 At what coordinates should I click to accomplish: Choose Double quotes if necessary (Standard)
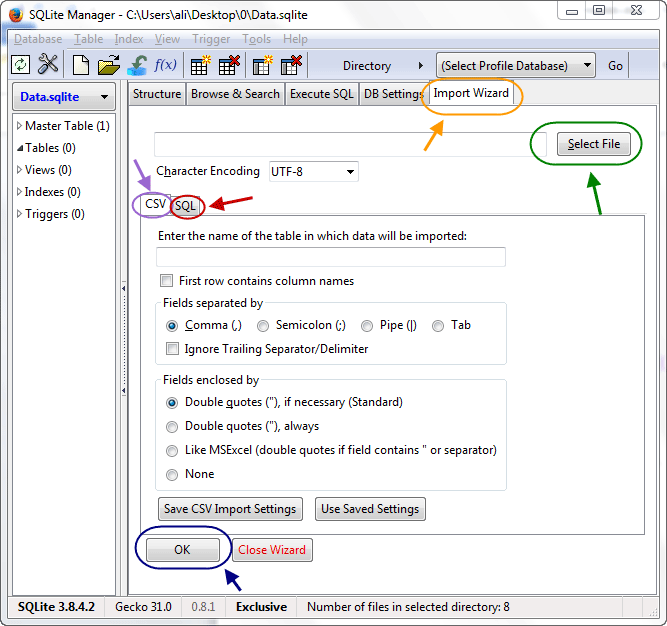pos(172,403)
